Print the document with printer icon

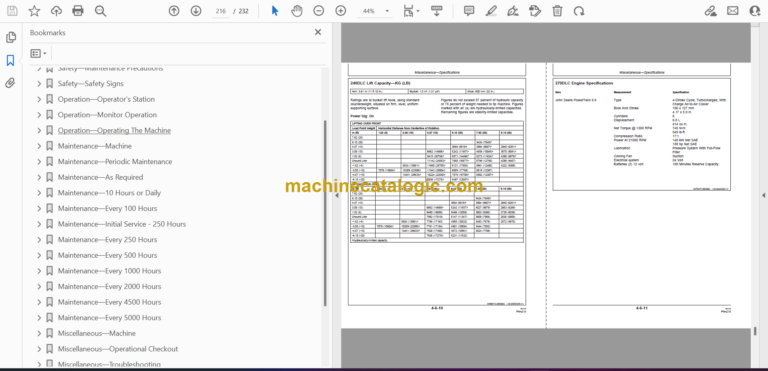pos(78,11)
